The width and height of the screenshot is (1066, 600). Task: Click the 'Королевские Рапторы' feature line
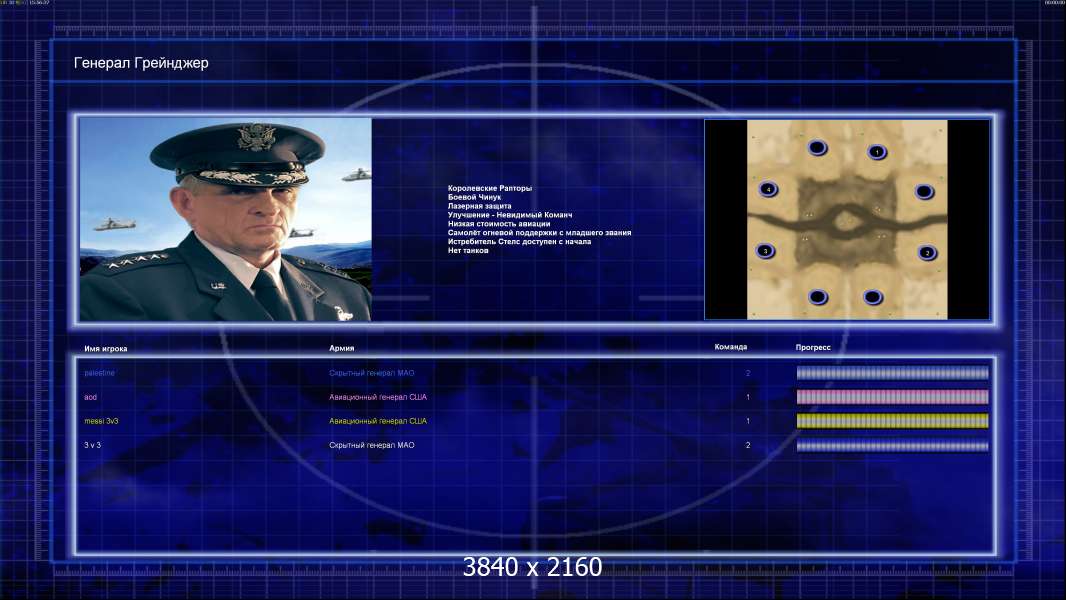[x=489, y=188]
